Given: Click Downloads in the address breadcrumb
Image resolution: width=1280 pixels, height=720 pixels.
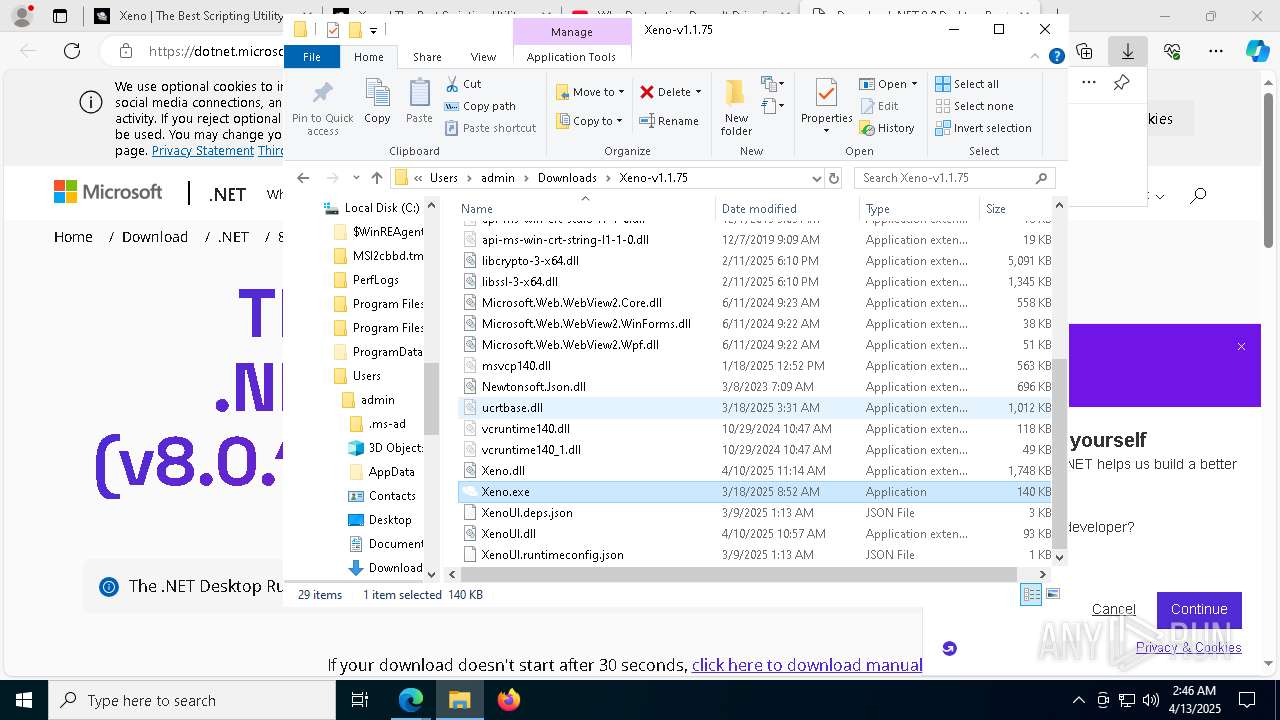Looking at the screenshot, I should coord(567,178).
